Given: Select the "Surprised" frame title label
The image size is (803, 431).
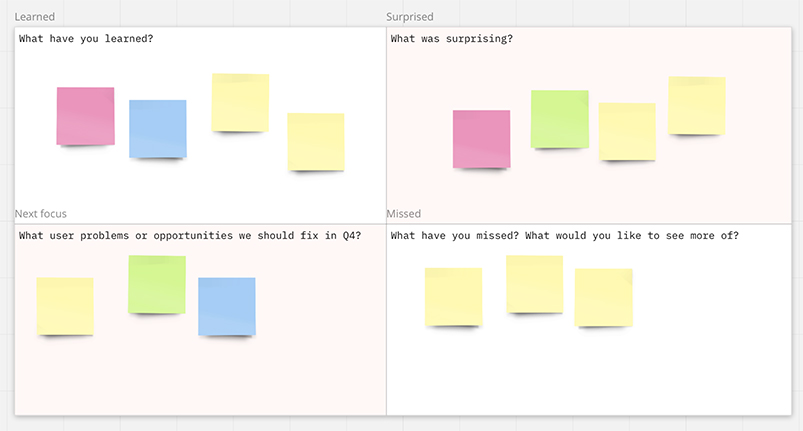Looking at the screenshot, I should coord(411,17).
